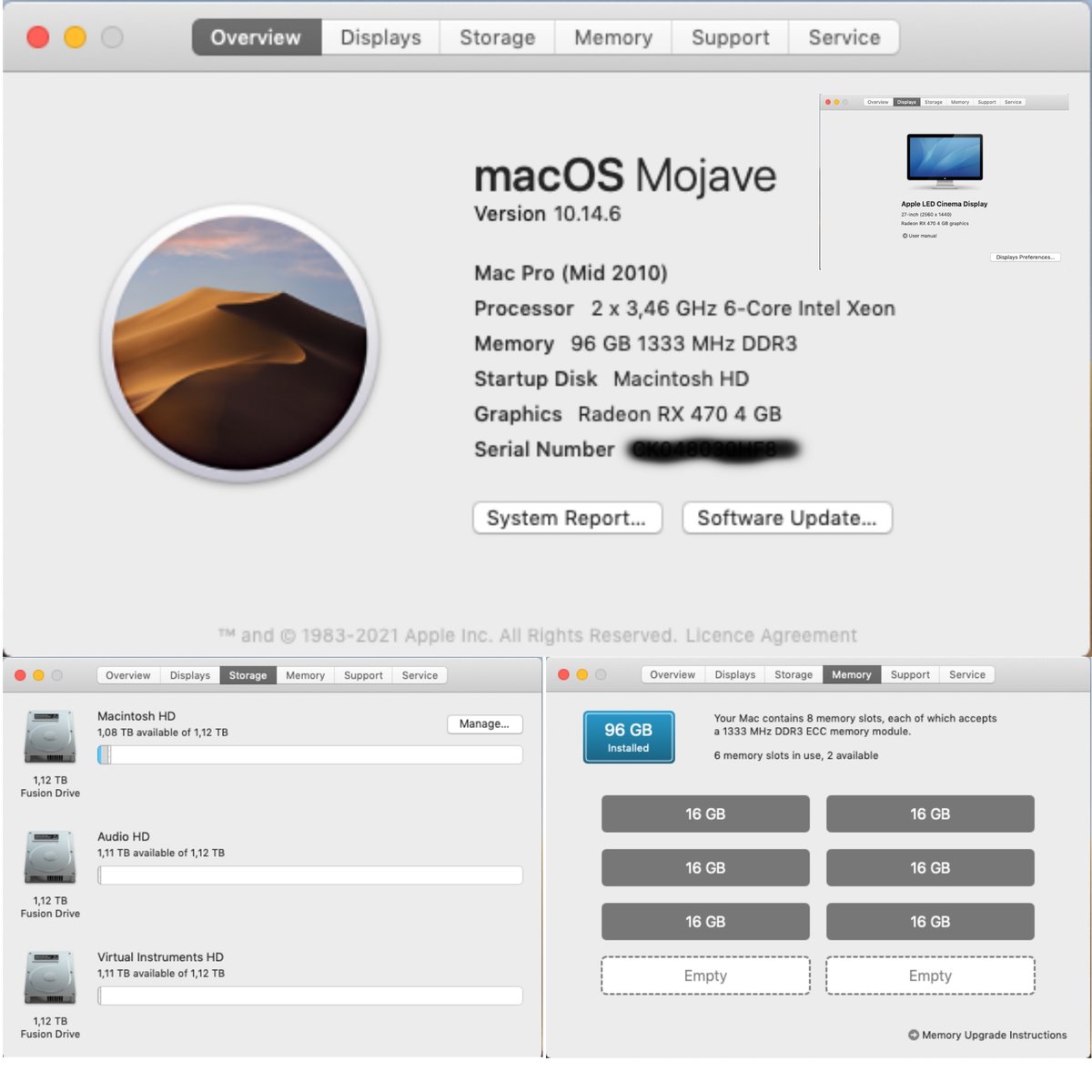
Task: Click the Apple LED Cinema Display label
Action: coord(945,204)
